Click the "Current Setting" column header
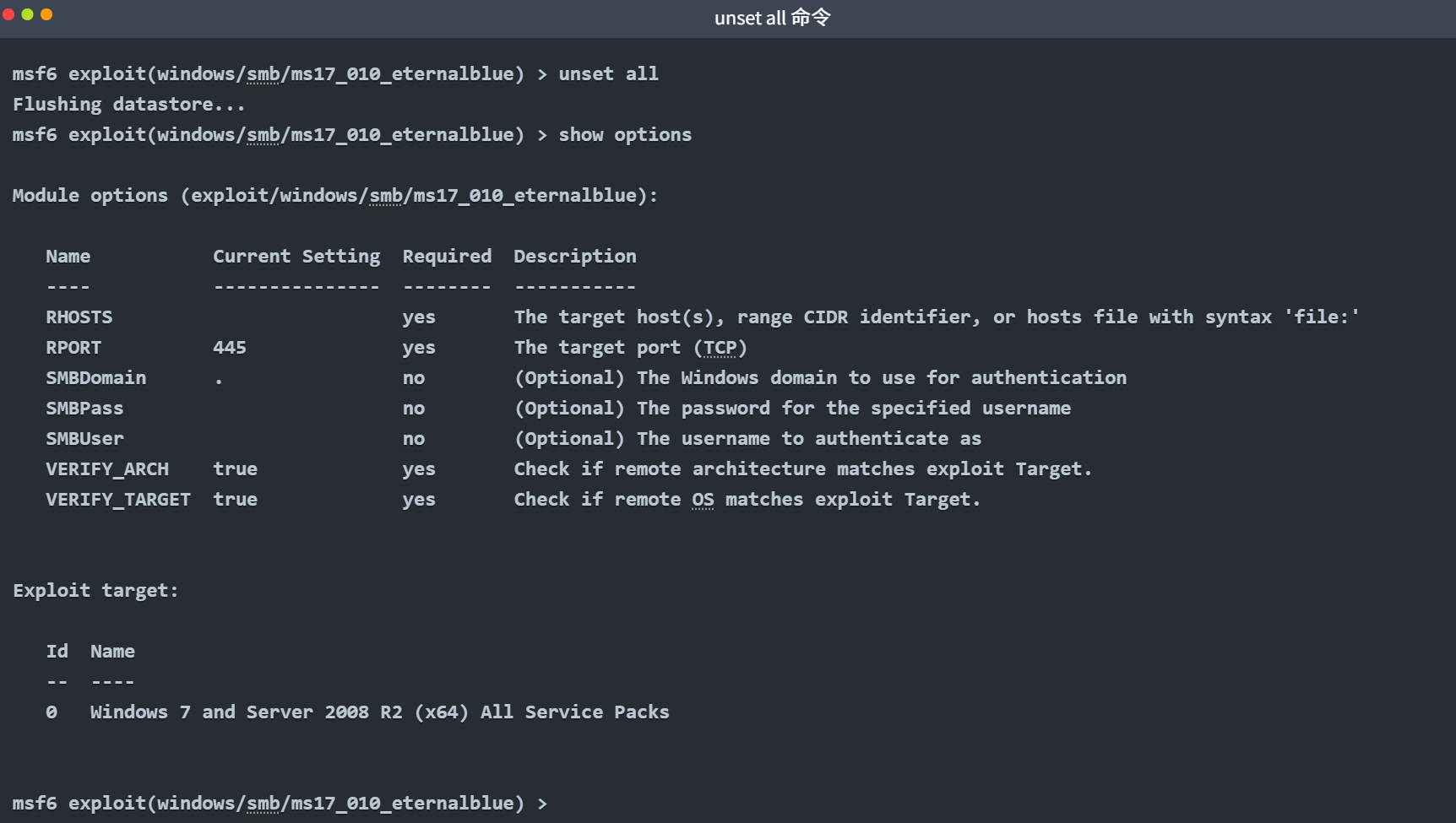1456x823 pixels. [296, 257]
